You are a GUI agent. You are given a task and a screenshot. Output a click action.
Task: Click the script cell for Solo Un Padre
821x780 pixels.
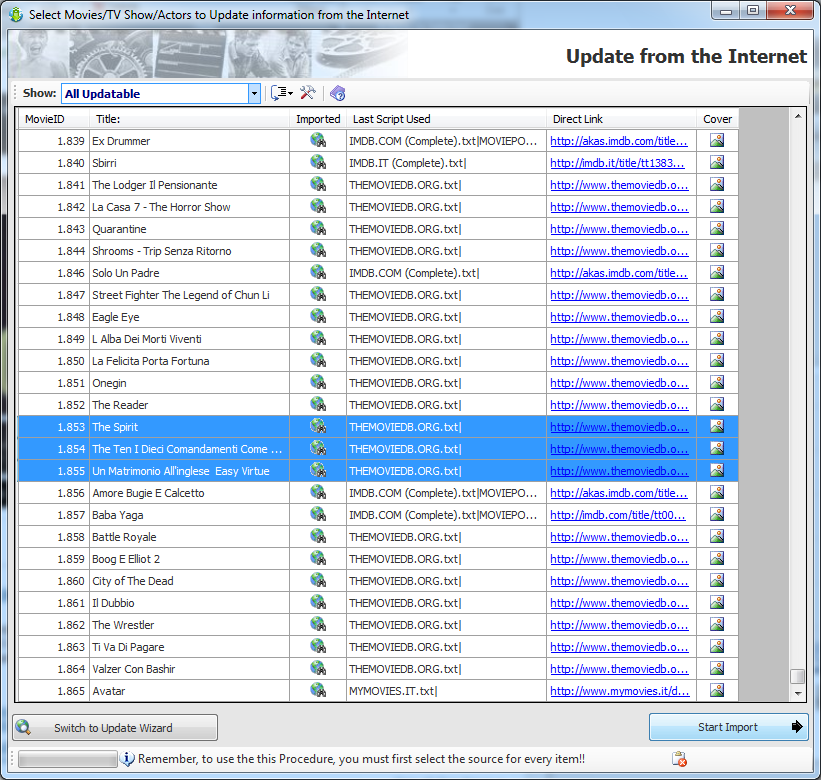click(x=446, y=273)
